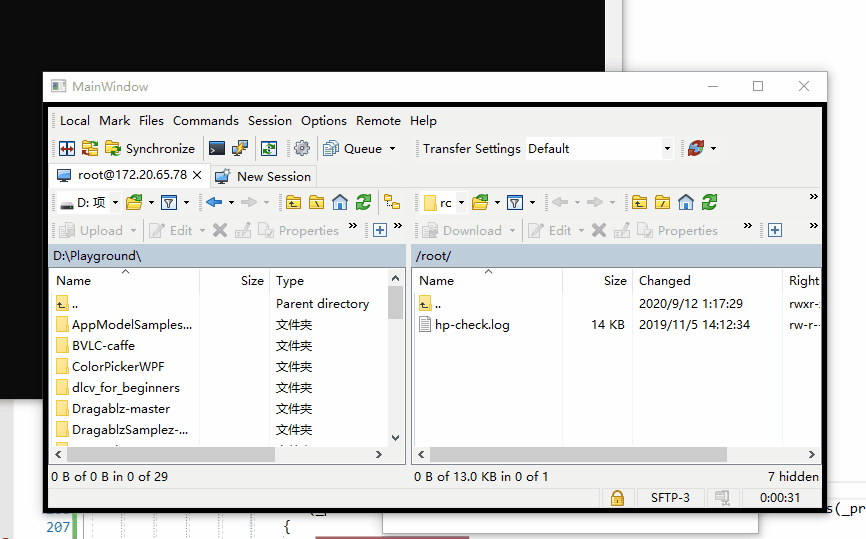Open in PuTTY icon

click(x=239, y=149)
